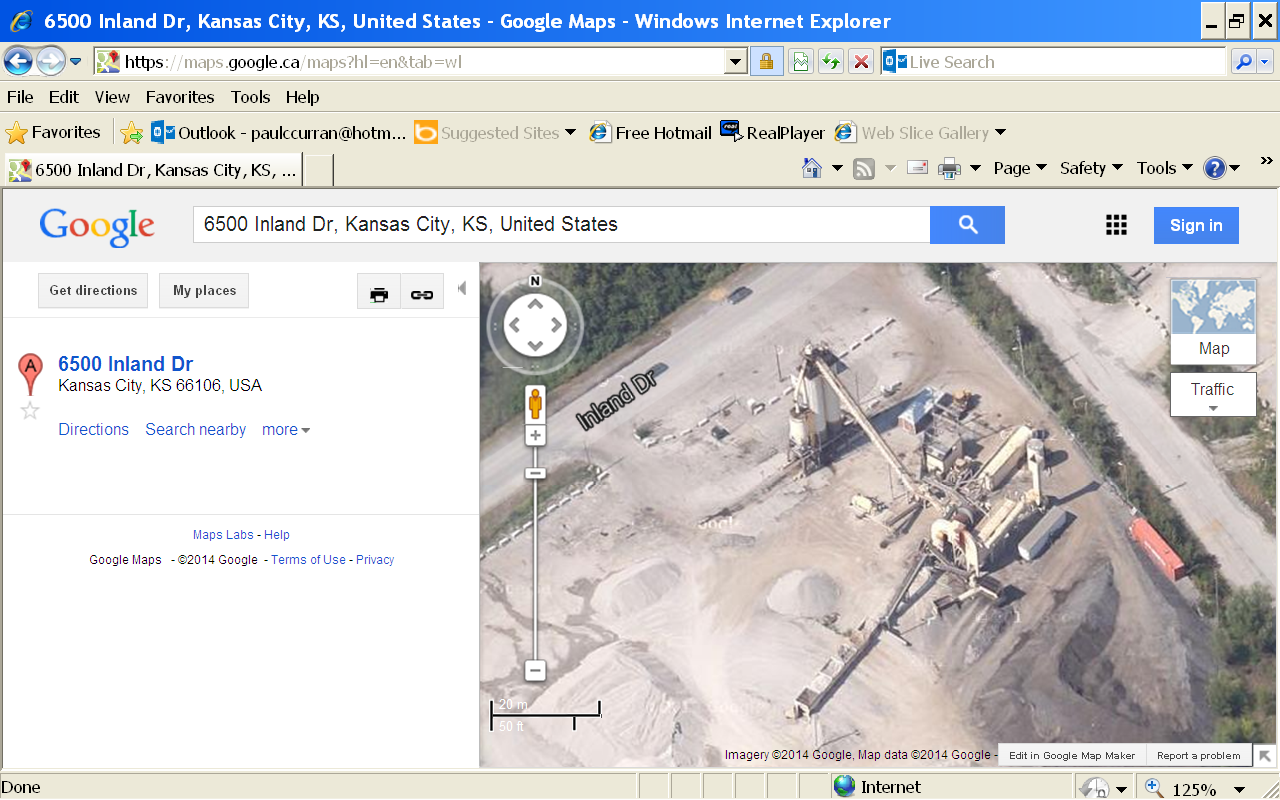Zoom out with the bottom minus button
The width and height of the screenshot is (1280, 800).
[535, 670]
